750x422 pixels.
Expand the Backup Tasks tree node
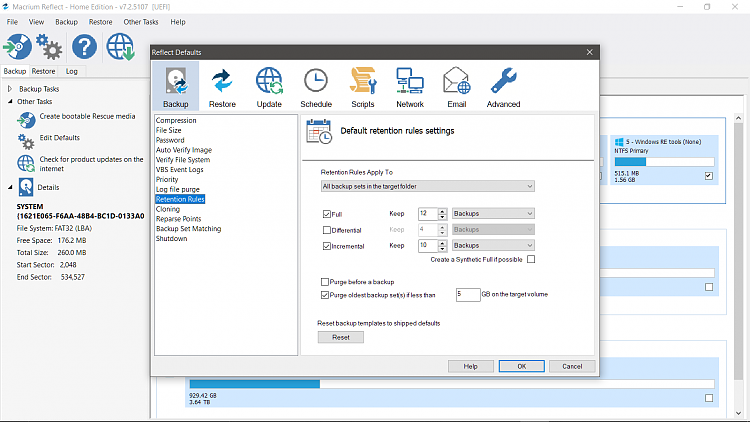coord(10,89)
